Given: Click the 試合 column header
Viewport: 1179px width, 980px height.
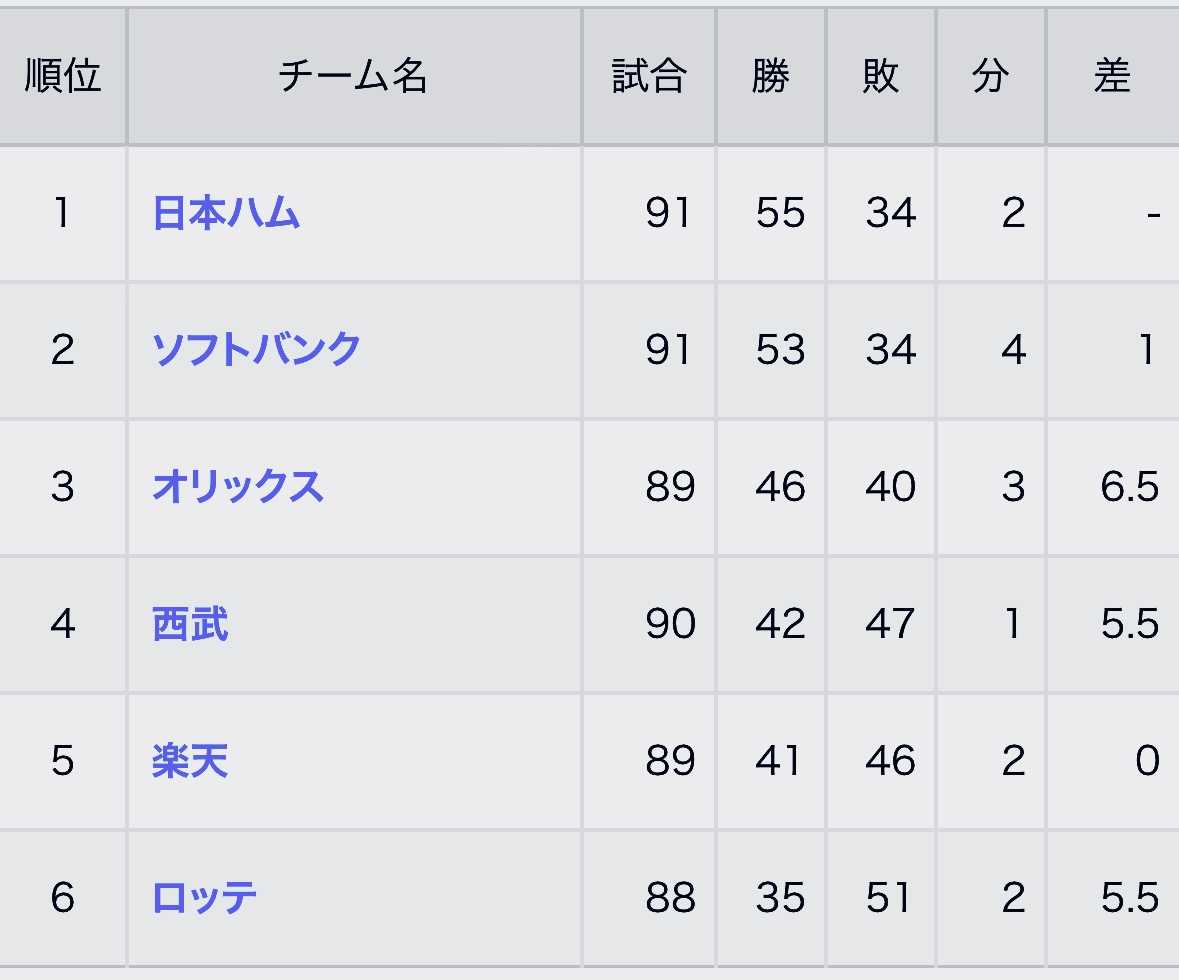Looking at the screenshot, I should click(x=649, y=76).
